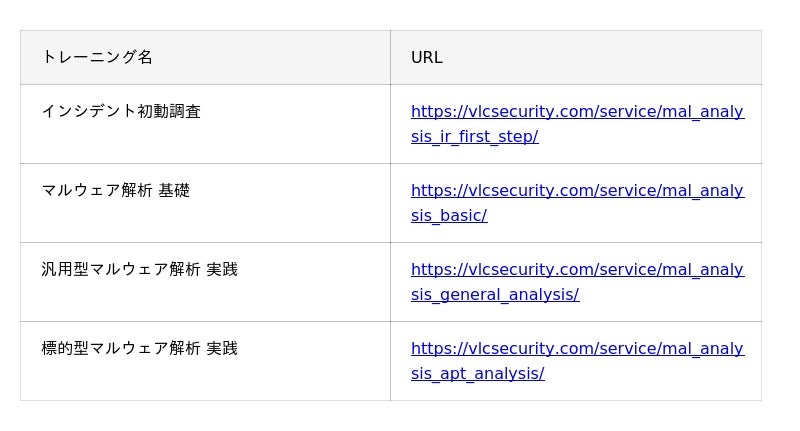The width and height of the screenshot is (800, 431).
Task: Click the sis_apt_analysis/ link portion
Action: (x=478, y=374)
